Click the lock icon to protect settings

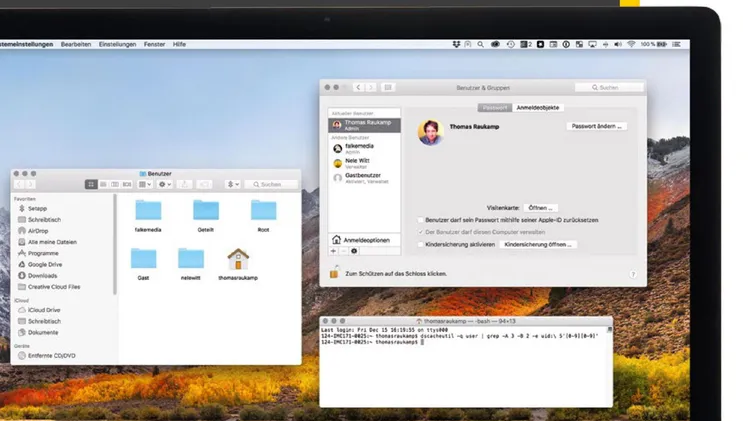tap(334, 272)
